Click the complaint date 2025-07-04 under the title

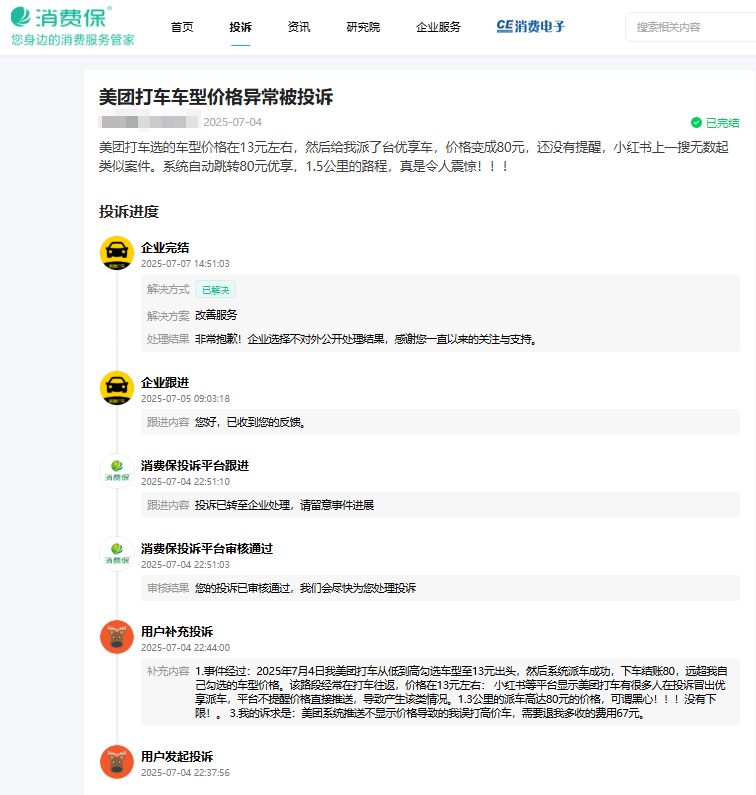click(x=232, y=122)
